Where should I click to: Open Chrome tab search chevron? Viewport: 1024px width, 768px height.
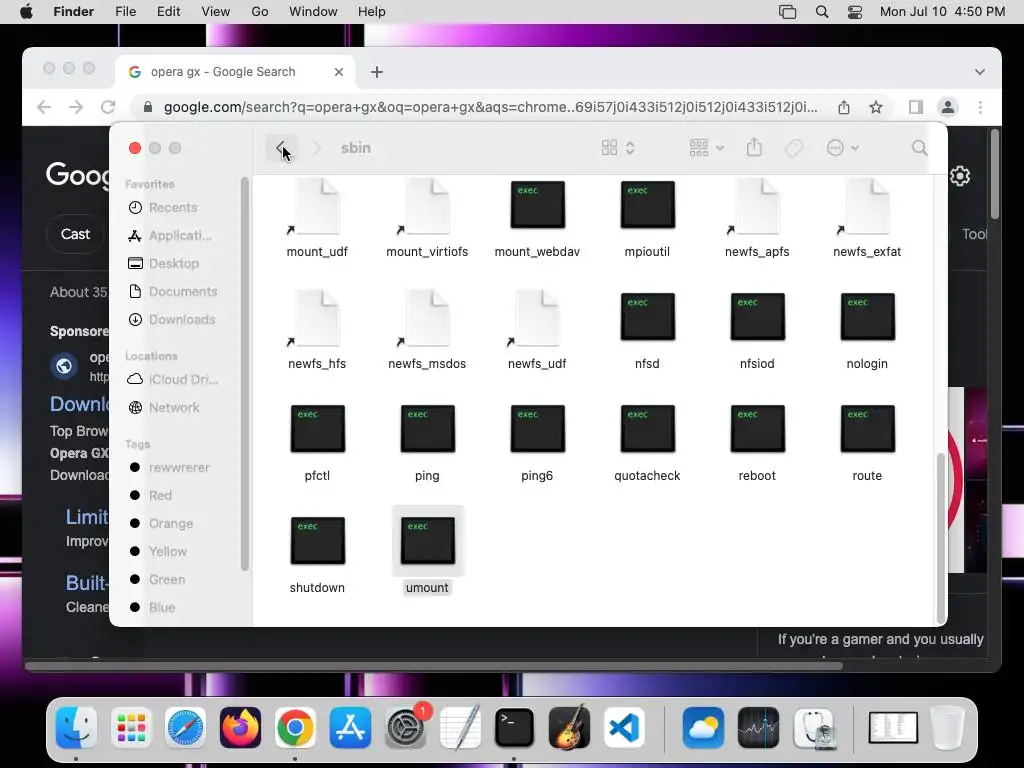tap(980, 72)
